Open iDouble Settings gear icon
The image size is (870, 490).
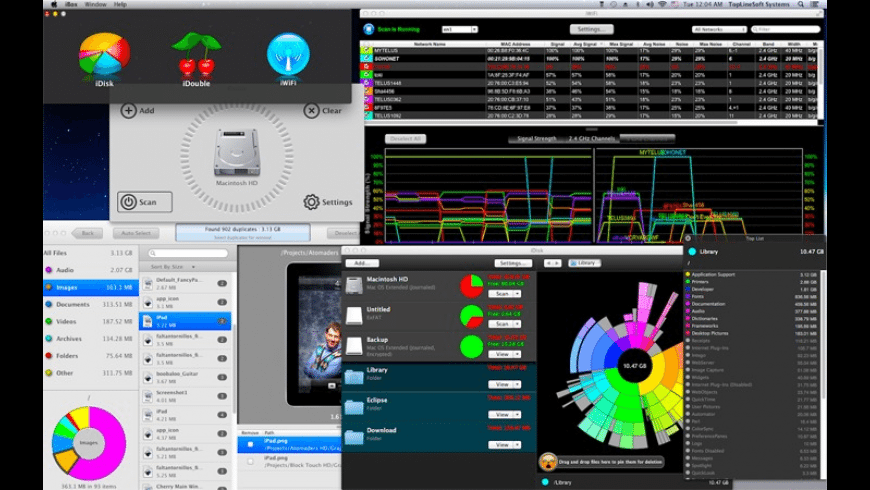311,202
